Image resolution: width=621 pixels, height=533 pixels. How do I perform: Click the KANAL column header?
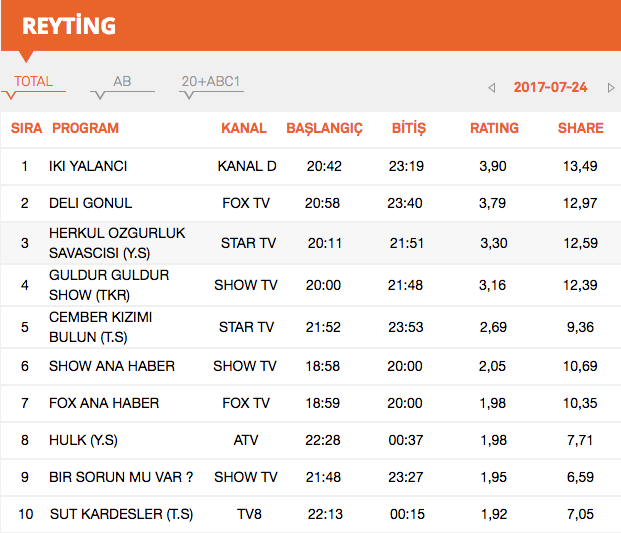click(244, 128)
